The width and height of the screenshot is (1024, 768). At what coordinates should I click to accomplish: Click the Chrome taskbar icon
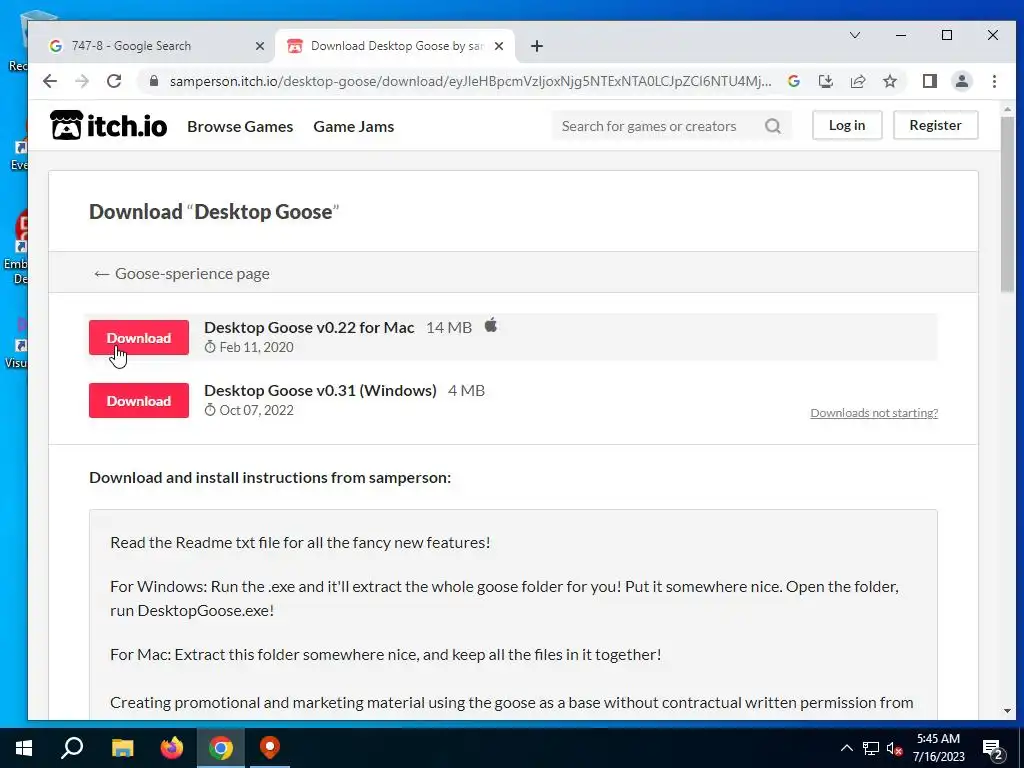(221, 748)
